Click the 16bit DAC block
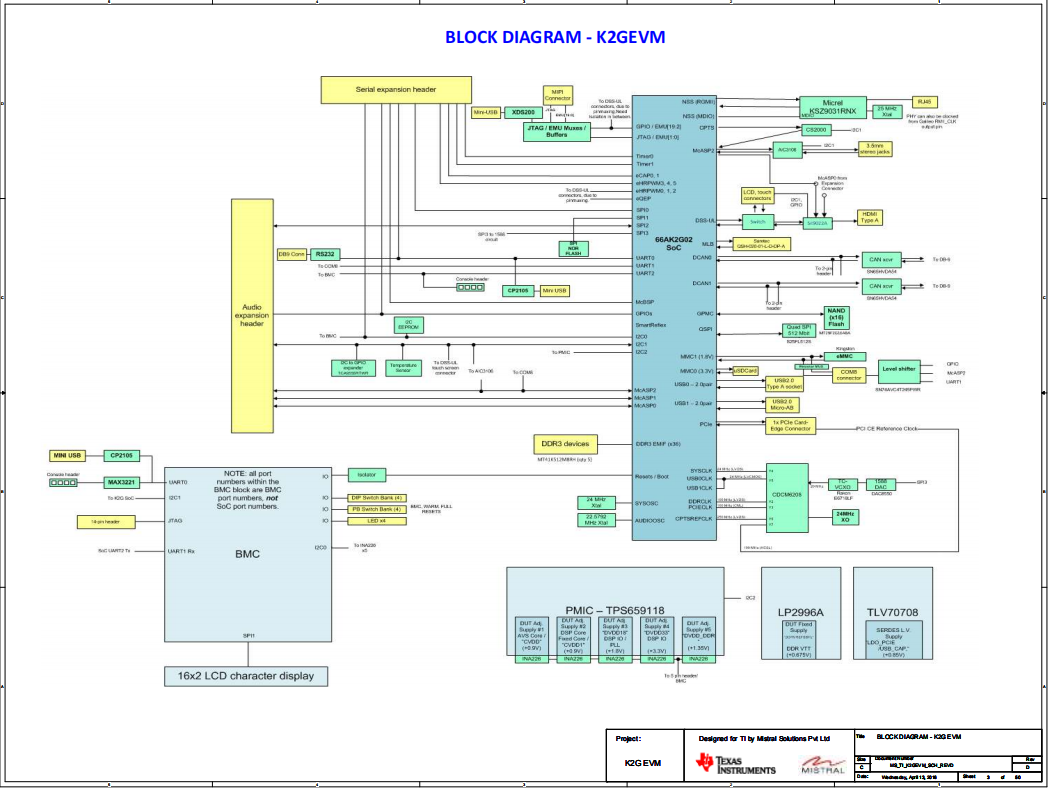The image size is (1051, 789). point(881,485)
